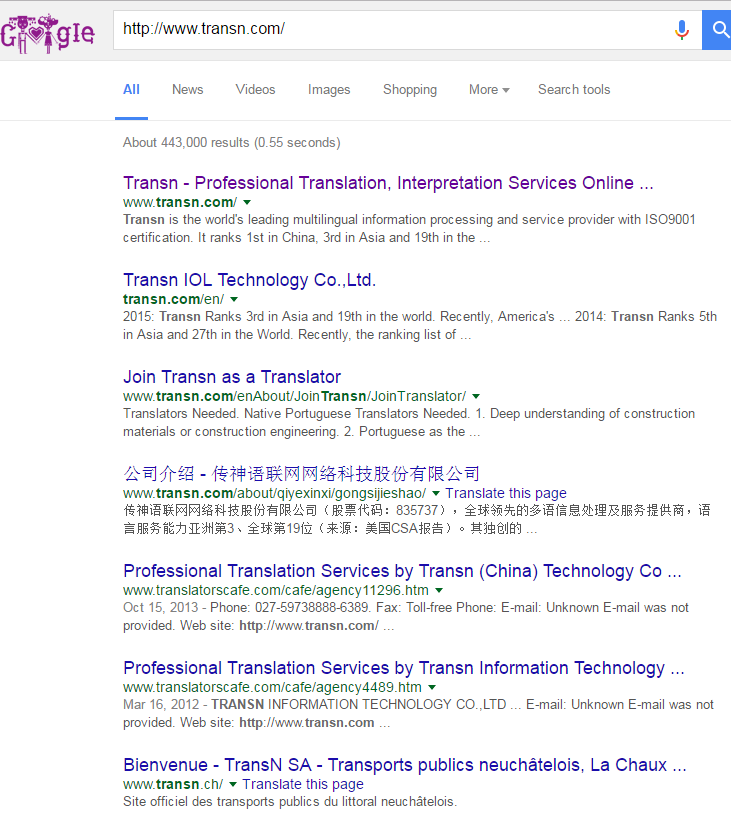Expand arrow beside www.transn.ch/ URL

(x=233, y=784)
